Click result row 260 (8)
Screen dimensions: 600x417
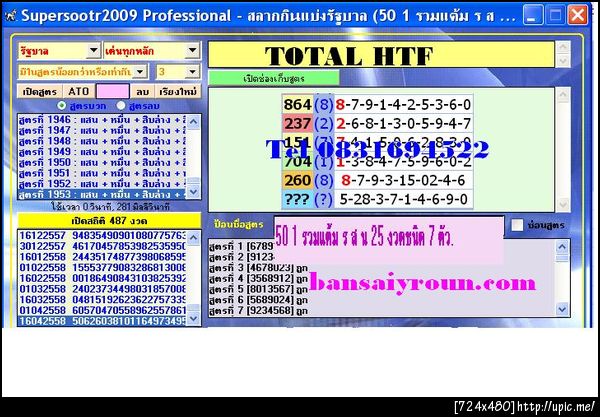(378, 180)
